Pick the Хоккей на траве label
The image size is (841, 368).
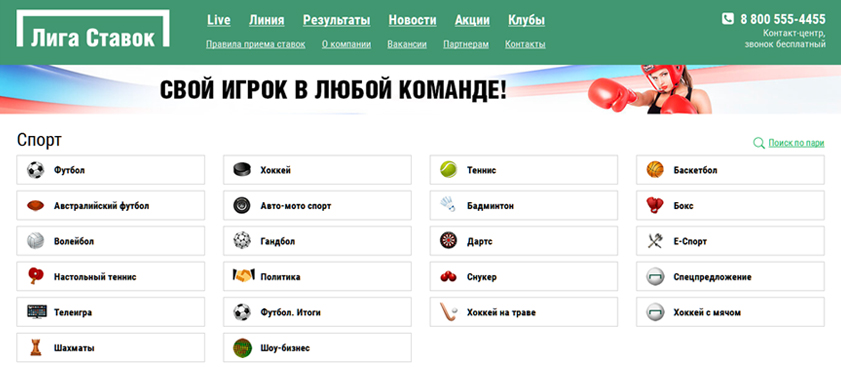[x=501, y=313]
